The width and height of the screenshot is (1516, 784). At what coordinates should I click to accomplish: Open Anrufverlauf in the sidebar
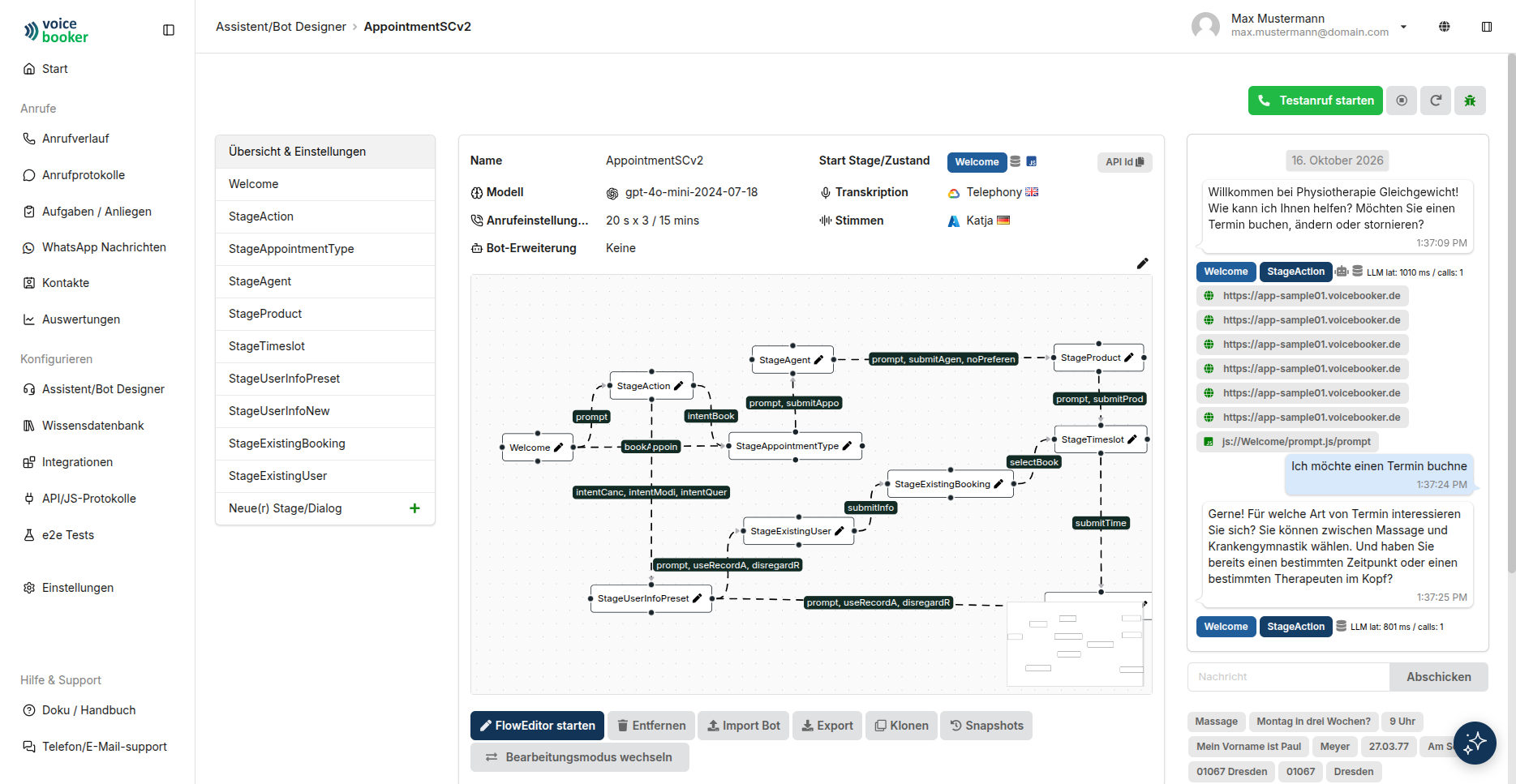75,139
